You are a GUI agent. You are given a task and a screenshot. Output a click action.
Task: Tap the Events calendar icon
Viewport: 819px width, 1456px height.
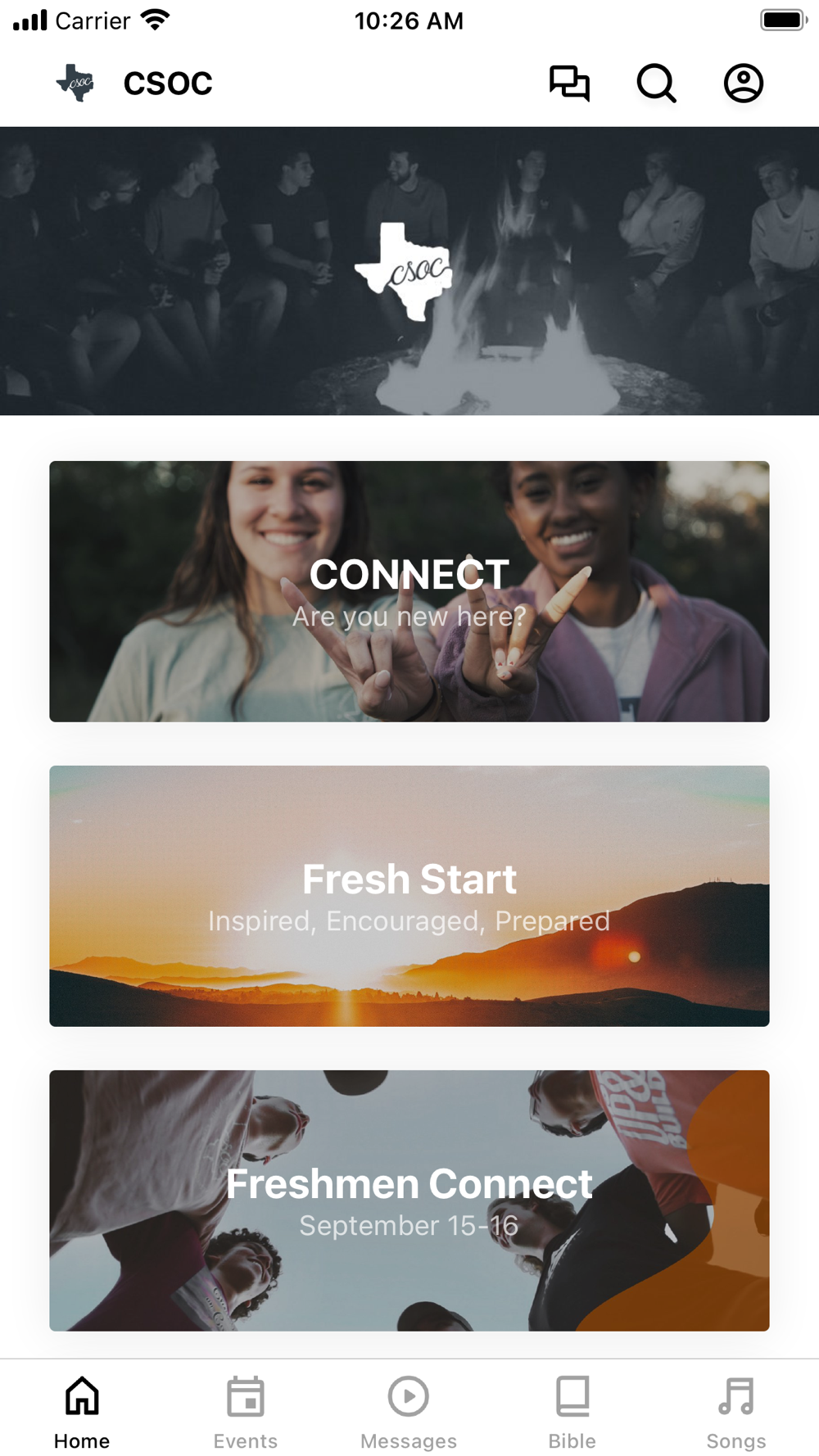point(246,1396)
